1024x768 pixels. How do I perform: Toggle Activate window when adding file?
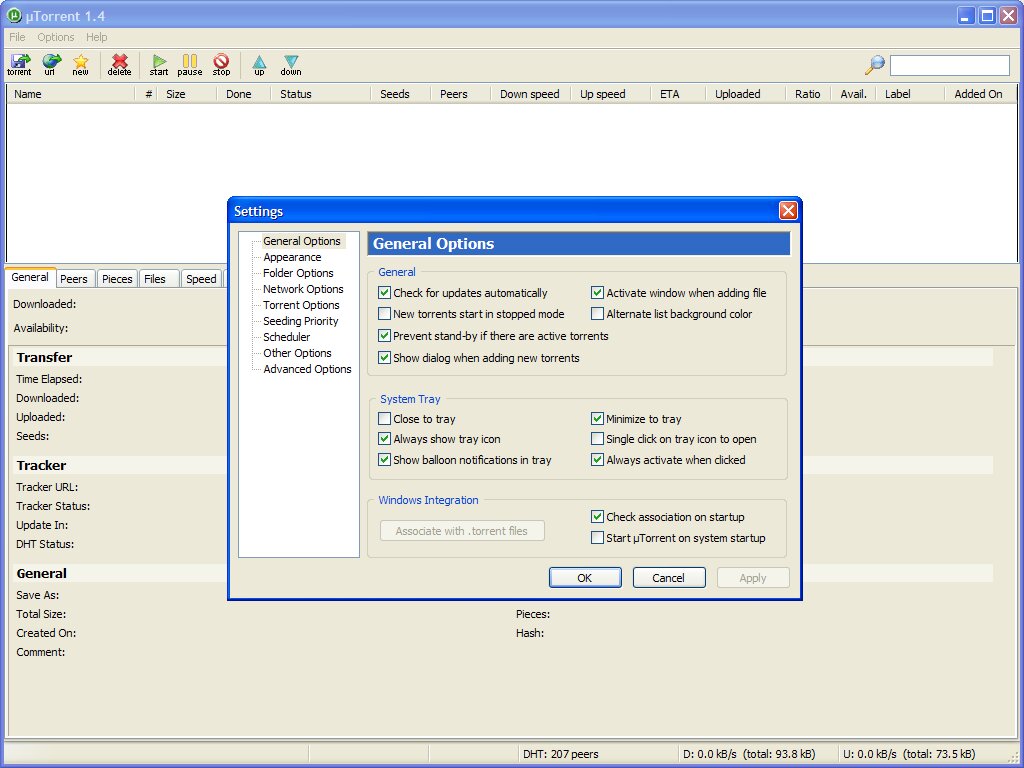coord(597,293)
